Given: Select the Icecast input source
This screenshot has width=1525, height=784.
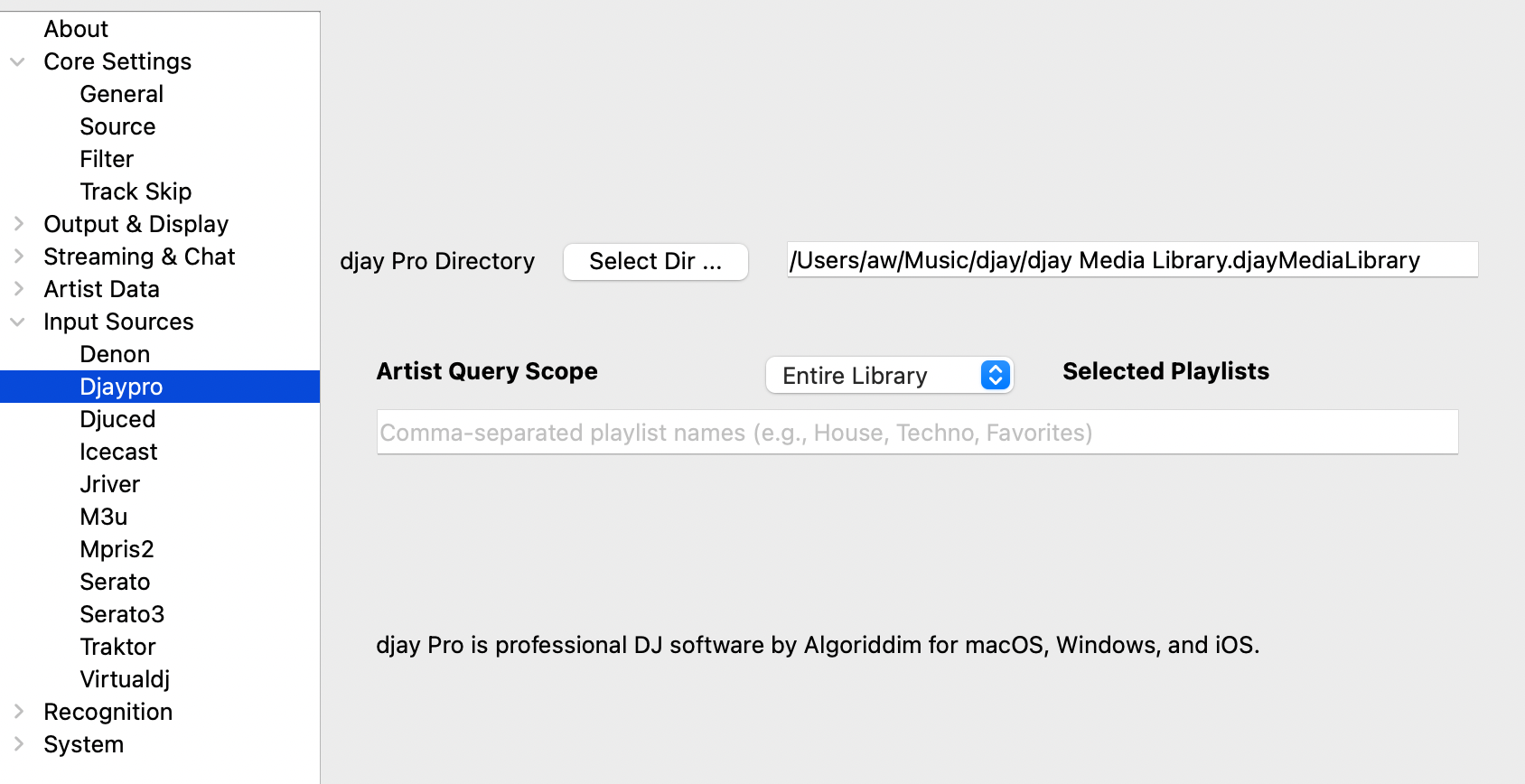Looking at the screenshot, I should (118, 452).
